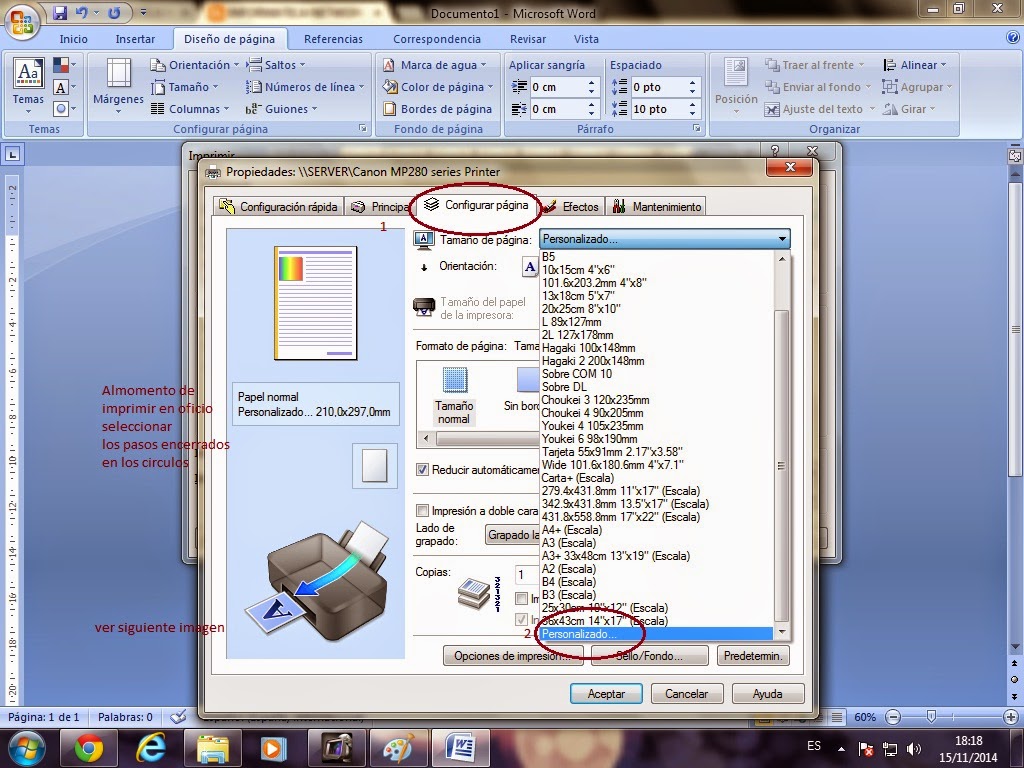Select Configurar página tab

pyautogui.click(x=476, y=205)
